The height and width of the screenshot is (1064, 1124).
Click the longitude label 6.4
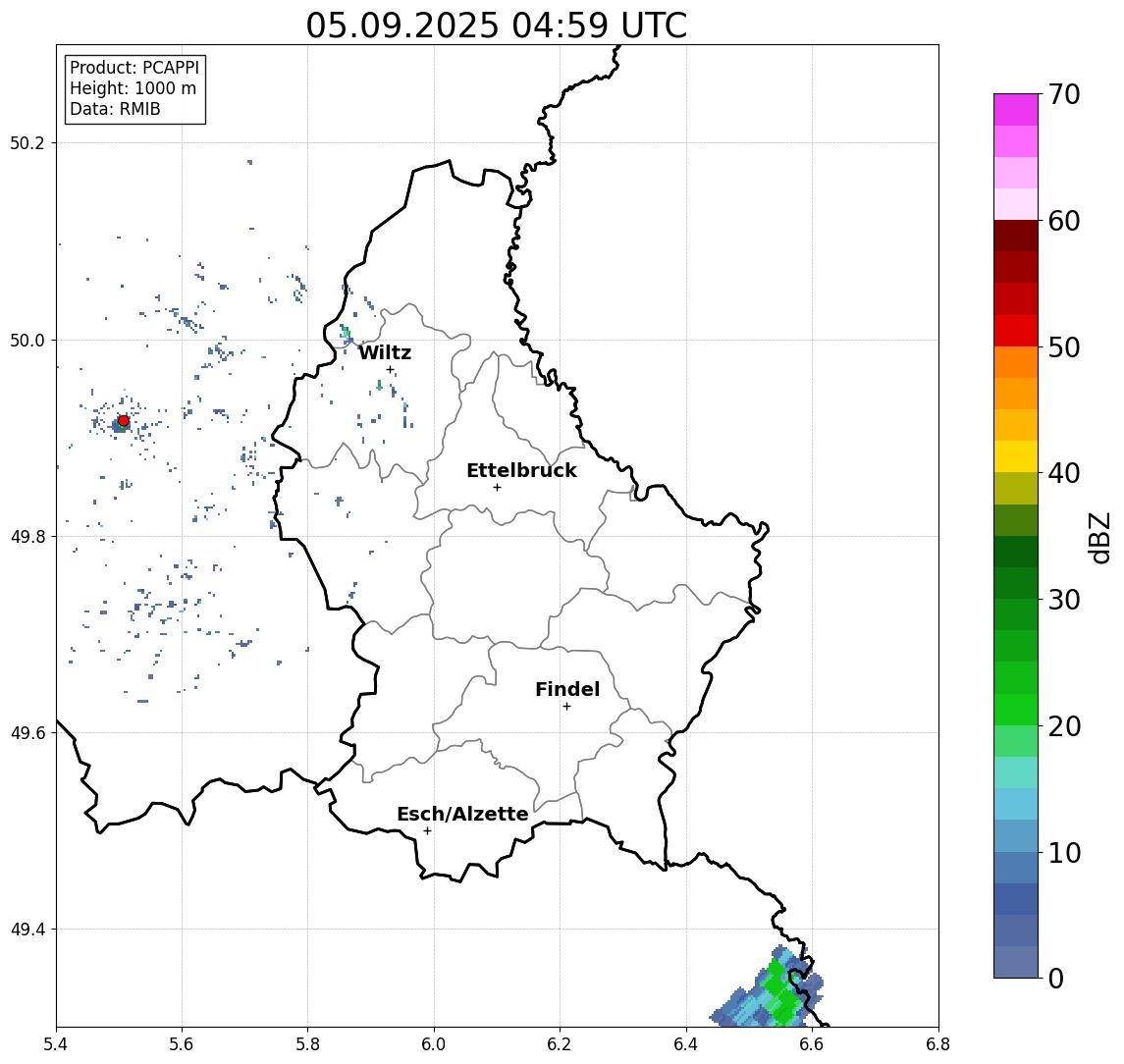686,1044
